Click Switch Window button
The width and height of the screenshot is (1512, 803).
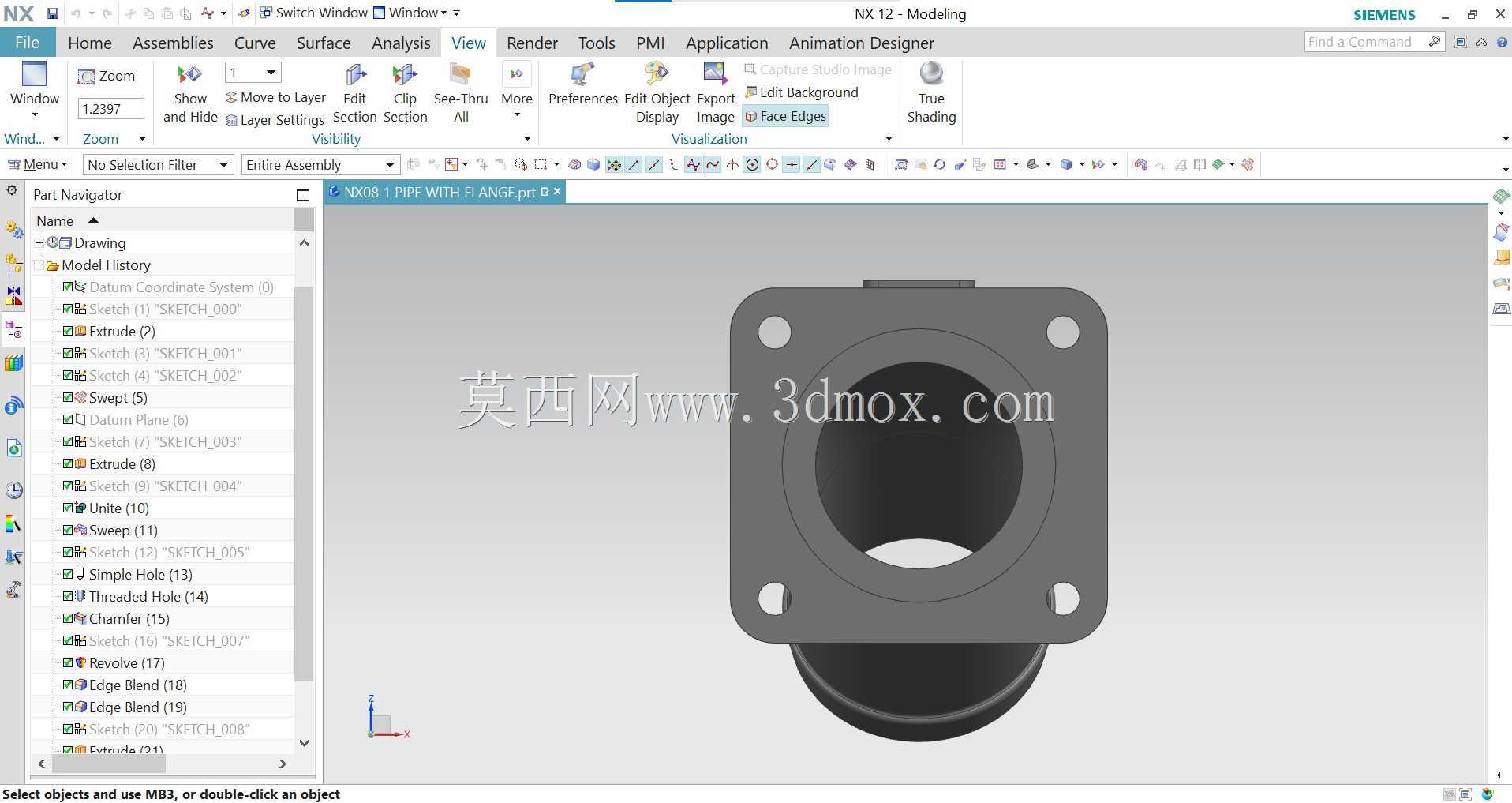[x=313, y=13]
